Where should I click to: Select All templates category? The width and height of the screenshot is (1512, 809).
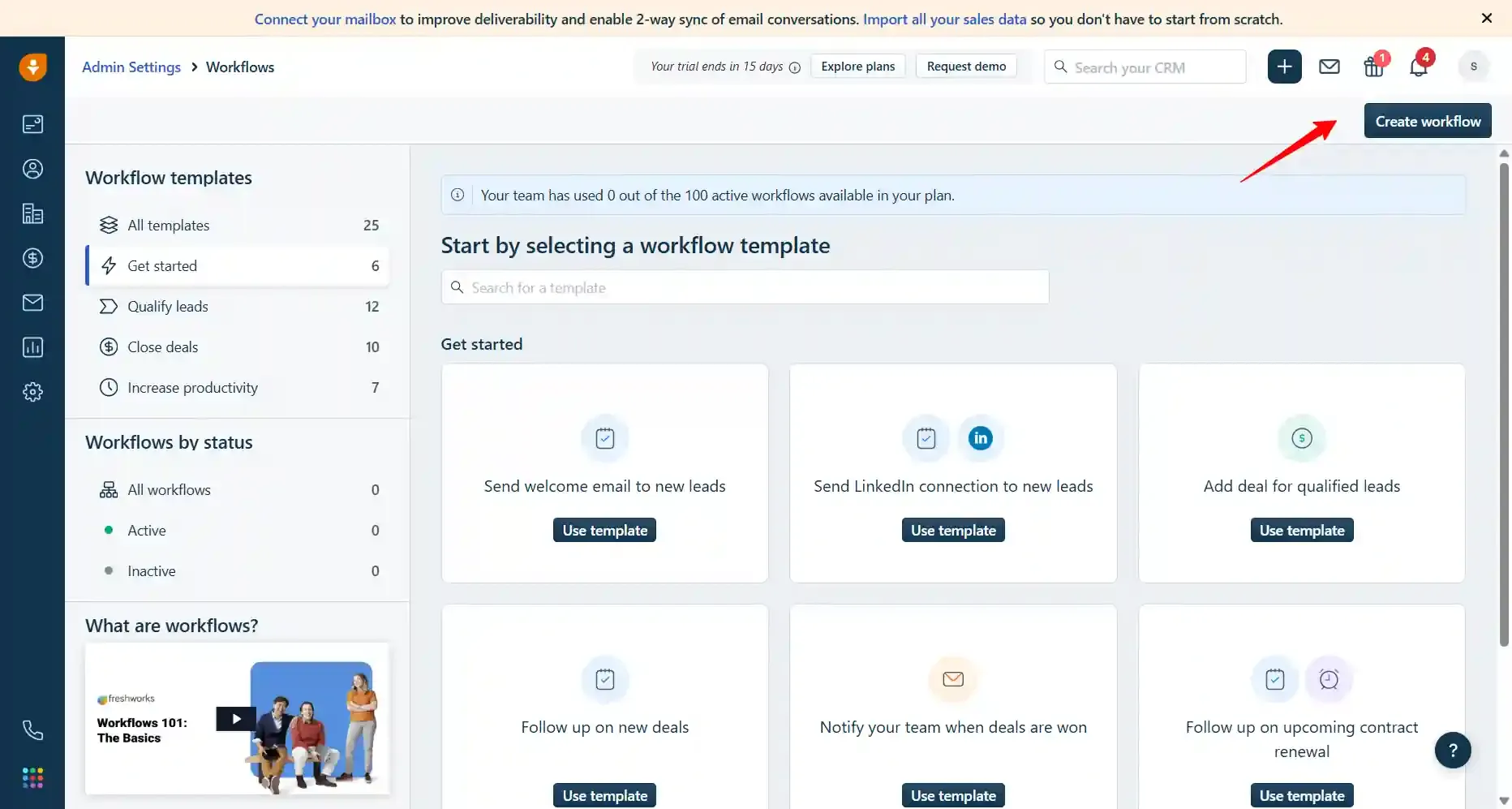238,225
